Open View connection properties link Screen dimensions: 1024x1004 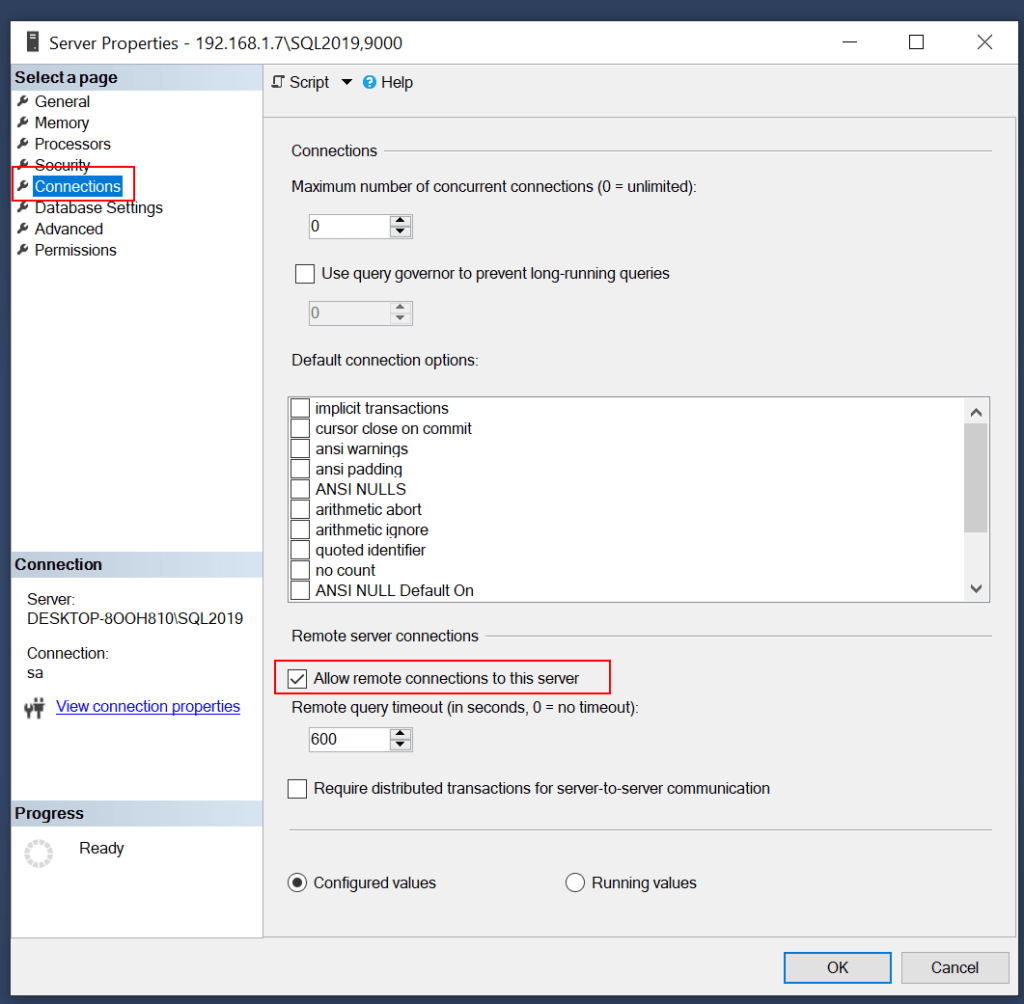pyautogui.click(x=148, y=707)
